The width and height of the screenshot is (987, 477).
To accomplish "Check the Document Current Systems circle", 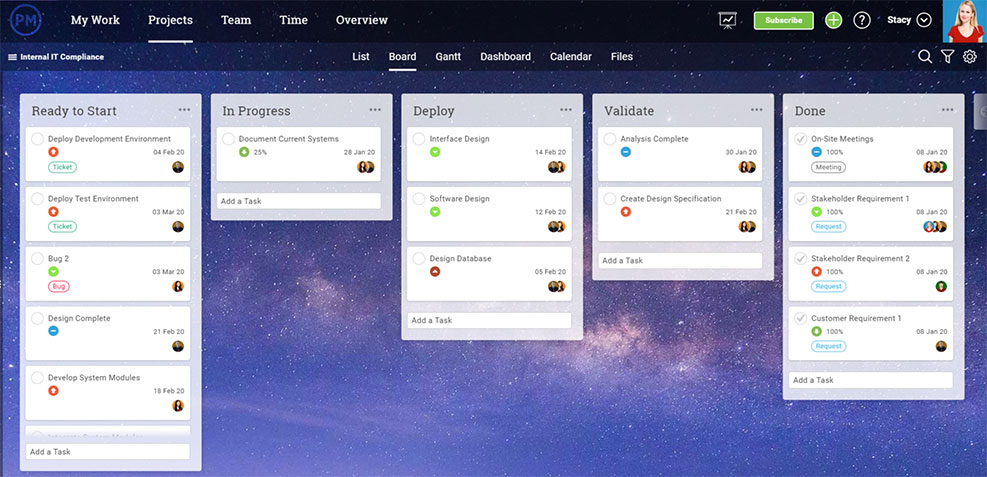I will tap(228, 139).
